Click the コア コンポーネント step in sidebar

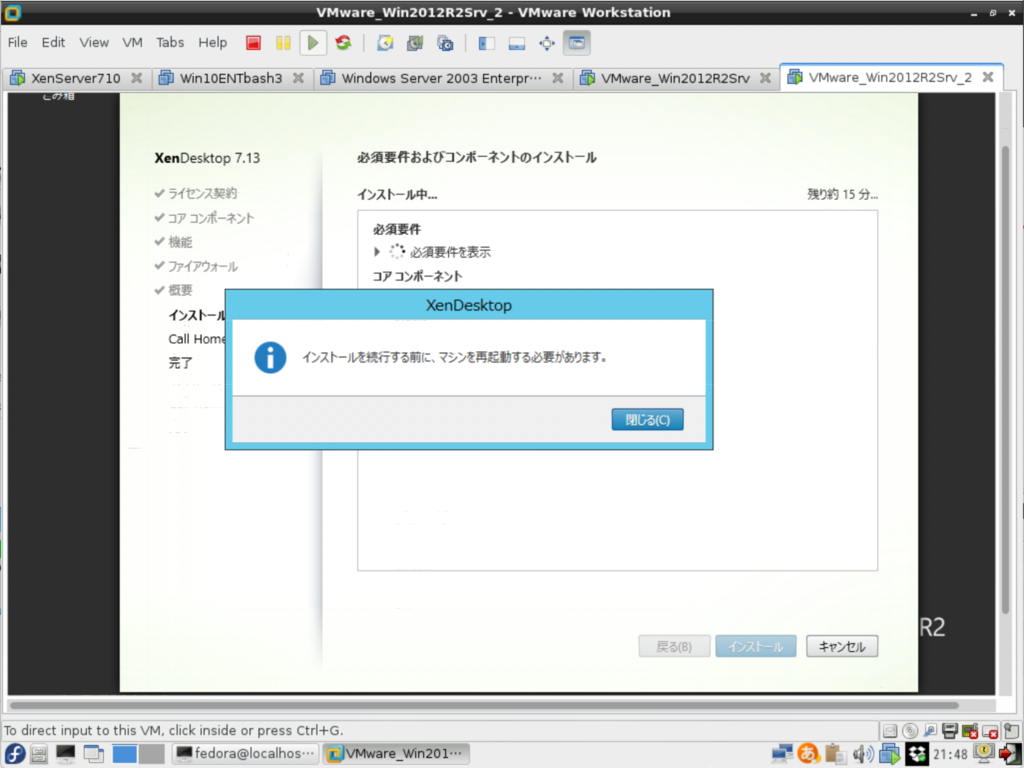tap(210, 218)
